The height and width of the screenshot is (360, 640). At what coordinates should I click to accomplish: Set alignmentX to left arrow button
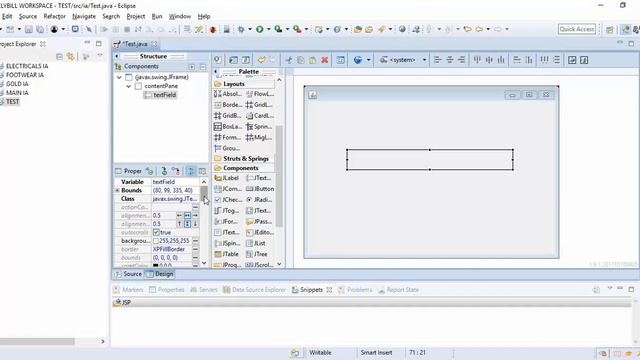(x=179, y=215)
